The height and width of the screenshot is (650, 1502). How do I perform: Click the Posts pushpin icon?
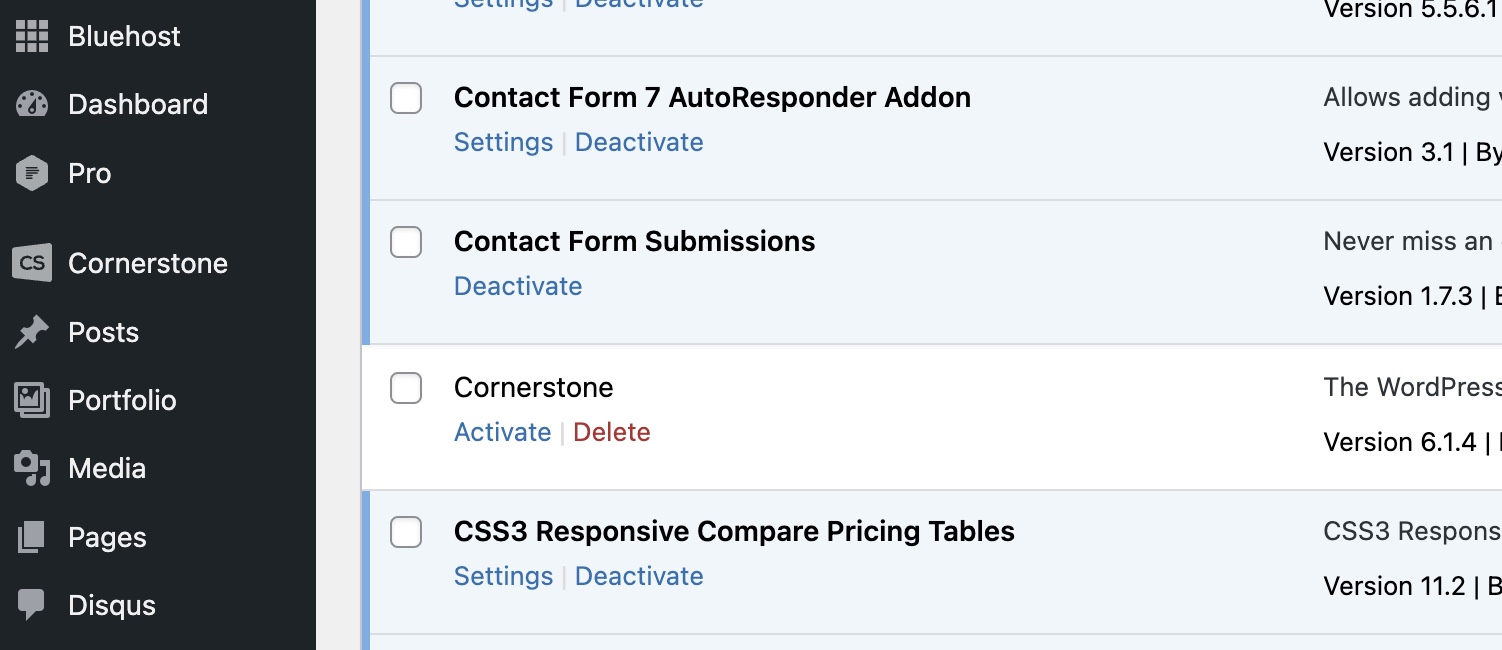32,332
